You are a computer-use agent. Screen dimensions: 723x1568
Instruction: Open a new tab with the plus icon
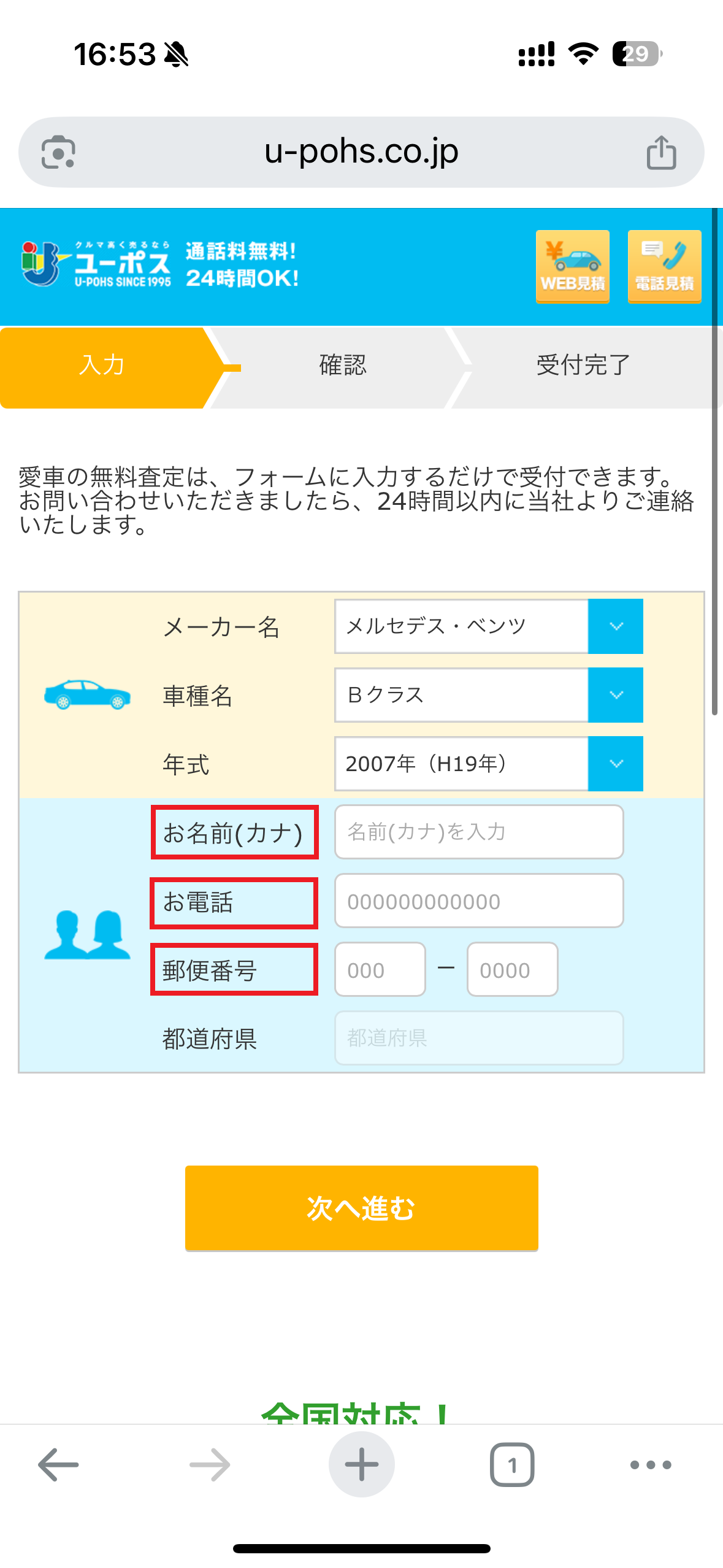pos(361,1465)
